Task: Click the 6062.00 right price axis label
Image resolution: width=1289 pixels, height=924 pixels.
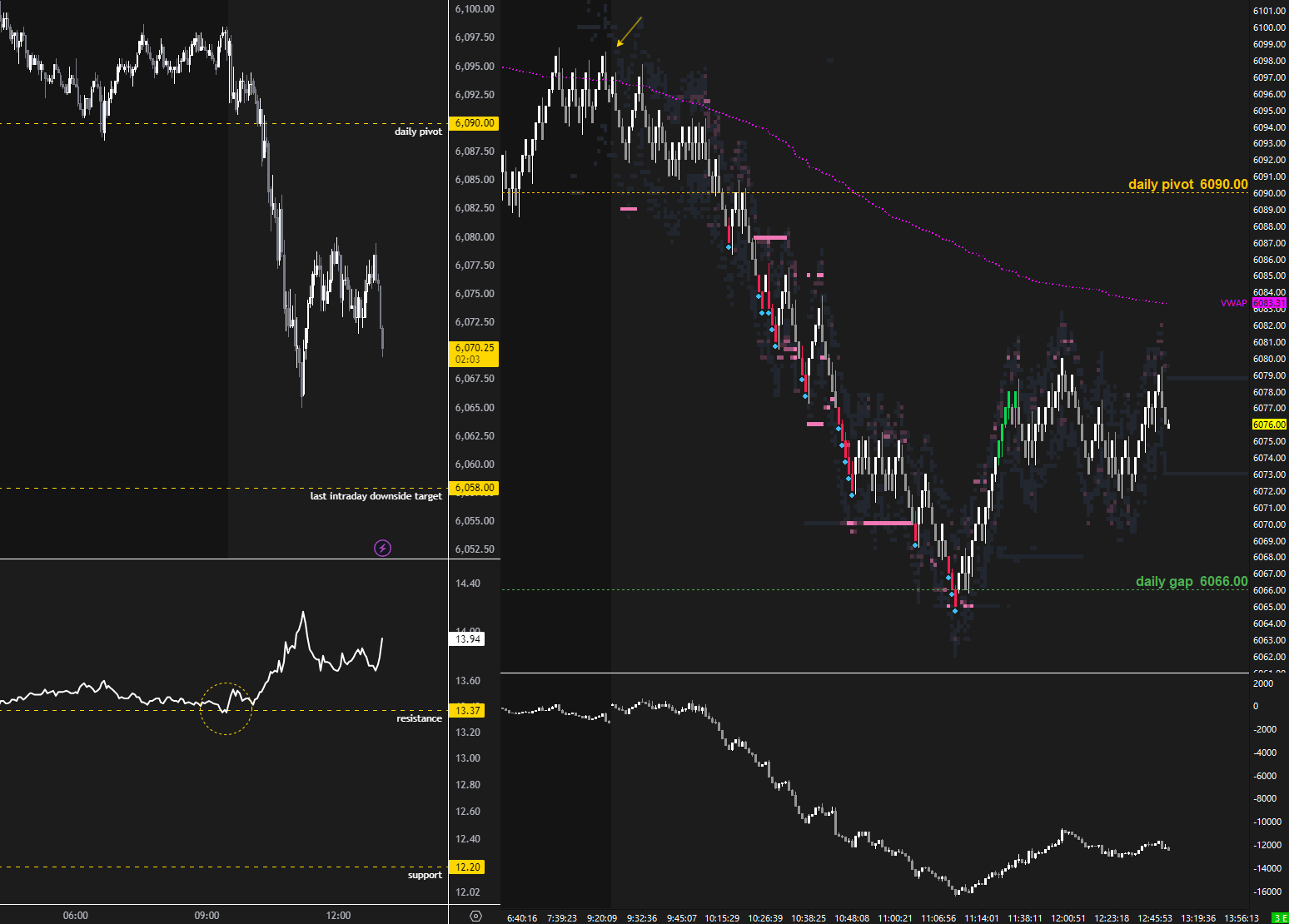Action: coord(1269,657)
